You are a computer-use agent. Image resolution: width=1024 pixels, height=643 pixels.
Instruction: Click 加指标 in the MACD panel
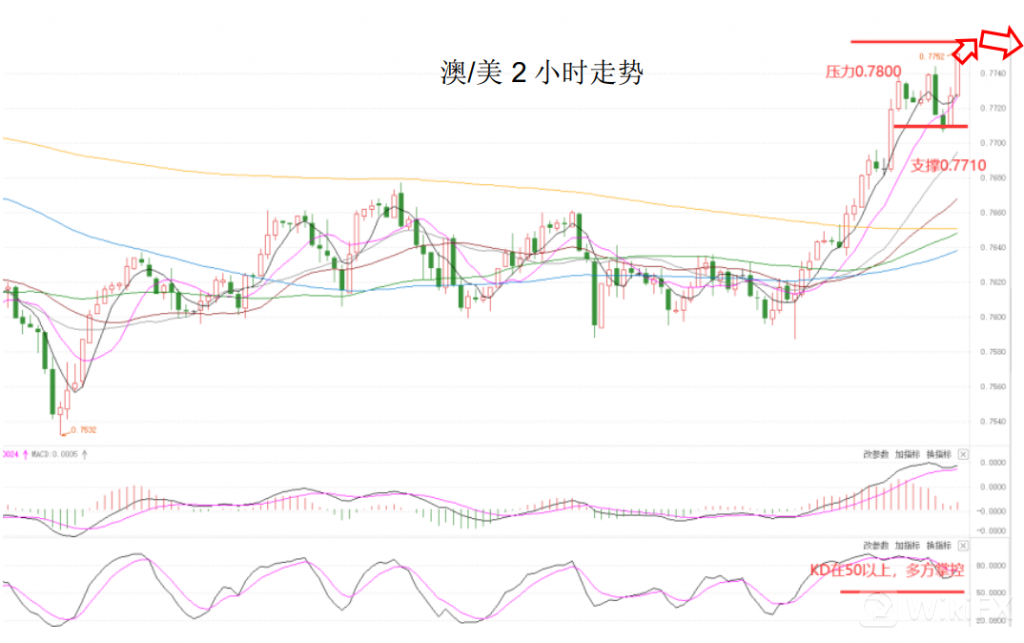907,454
